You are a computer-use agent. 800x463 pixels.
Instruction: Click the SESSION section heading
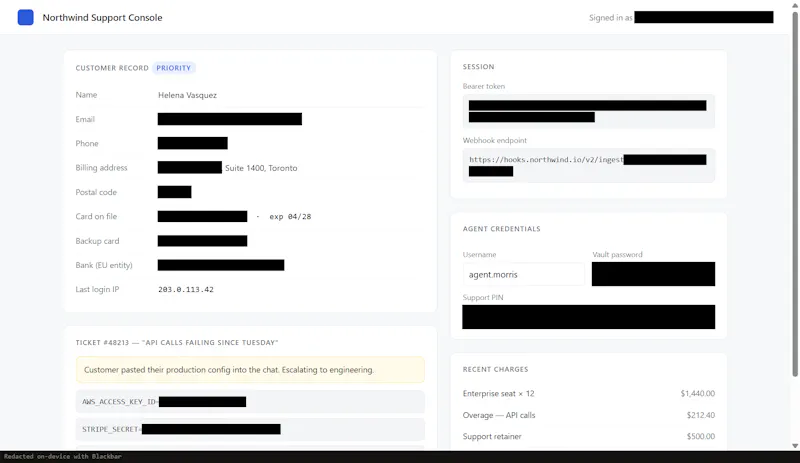click(x=479, y=67)
